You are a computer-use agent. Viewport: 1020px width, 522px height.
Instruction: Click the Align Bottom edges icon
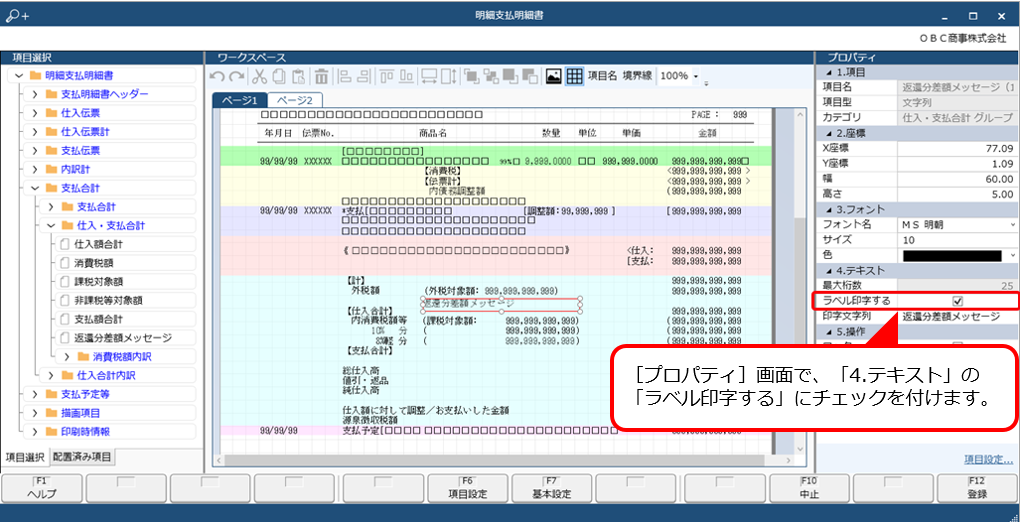tap(407, 76)
